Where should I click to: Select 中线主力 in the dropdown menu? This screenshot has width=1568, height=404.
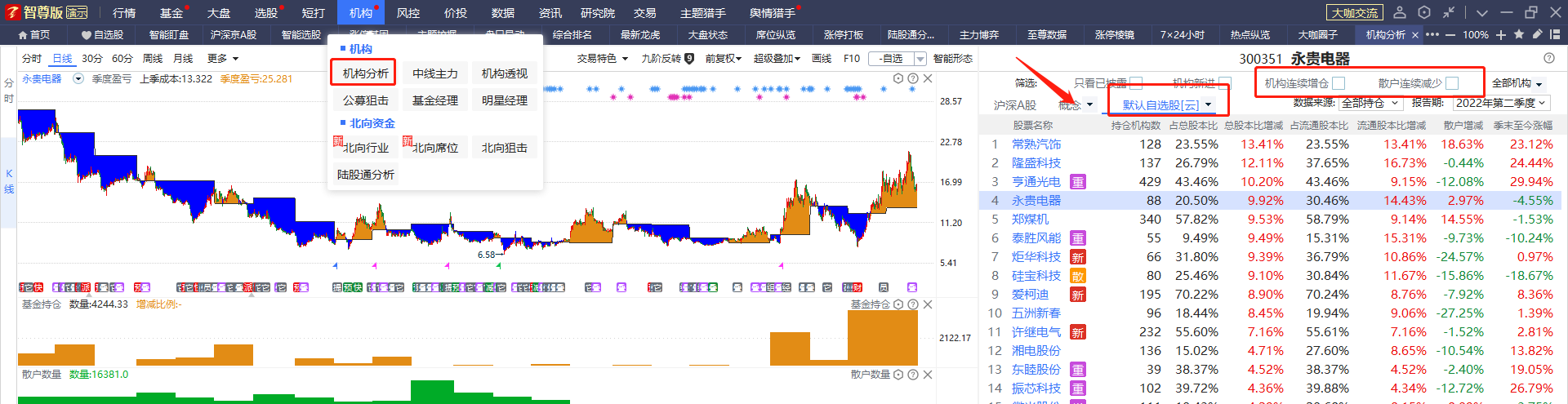point(435,73)
